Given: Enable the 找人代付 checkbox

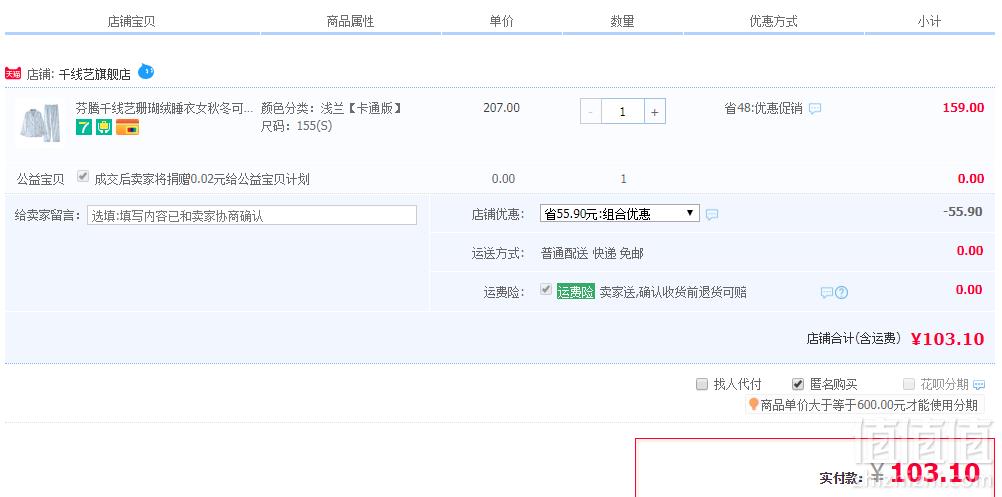Looking at the screenshot, I should (702, 384).
